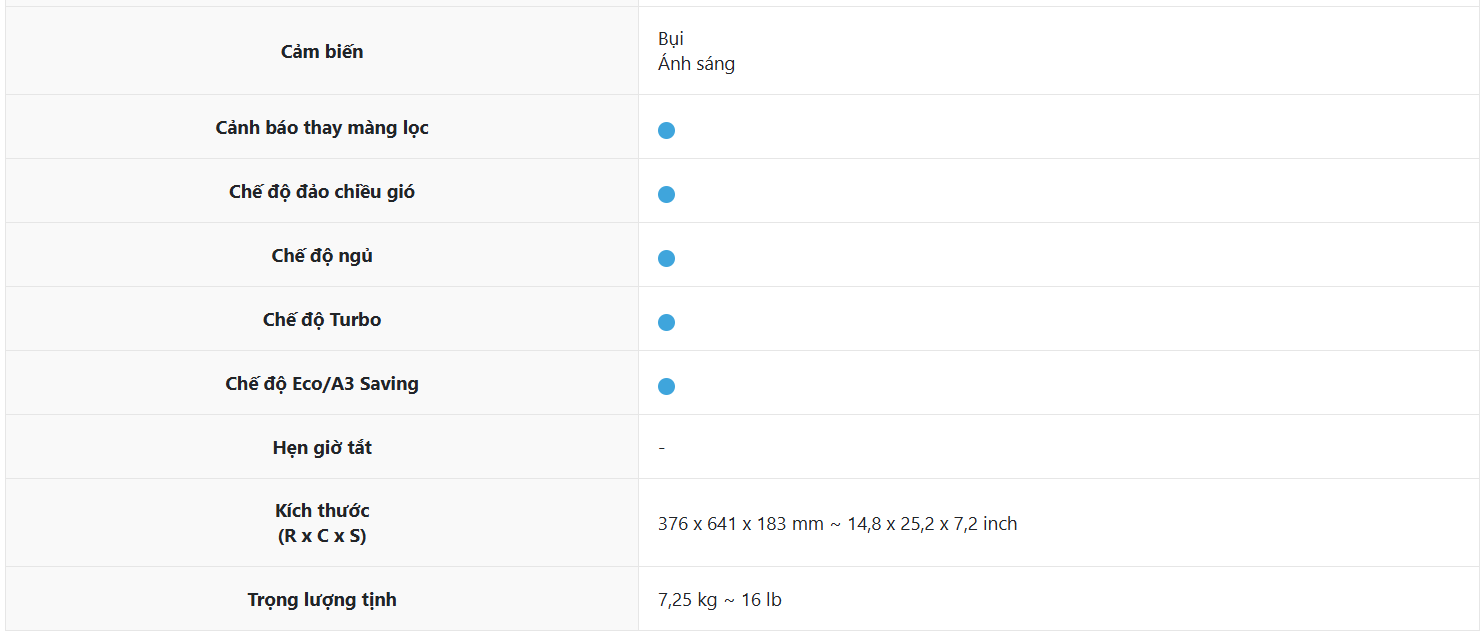Click the (R x C x S) sub-label
Viewport: 1482px width, 632px height.
coord(322,536)
